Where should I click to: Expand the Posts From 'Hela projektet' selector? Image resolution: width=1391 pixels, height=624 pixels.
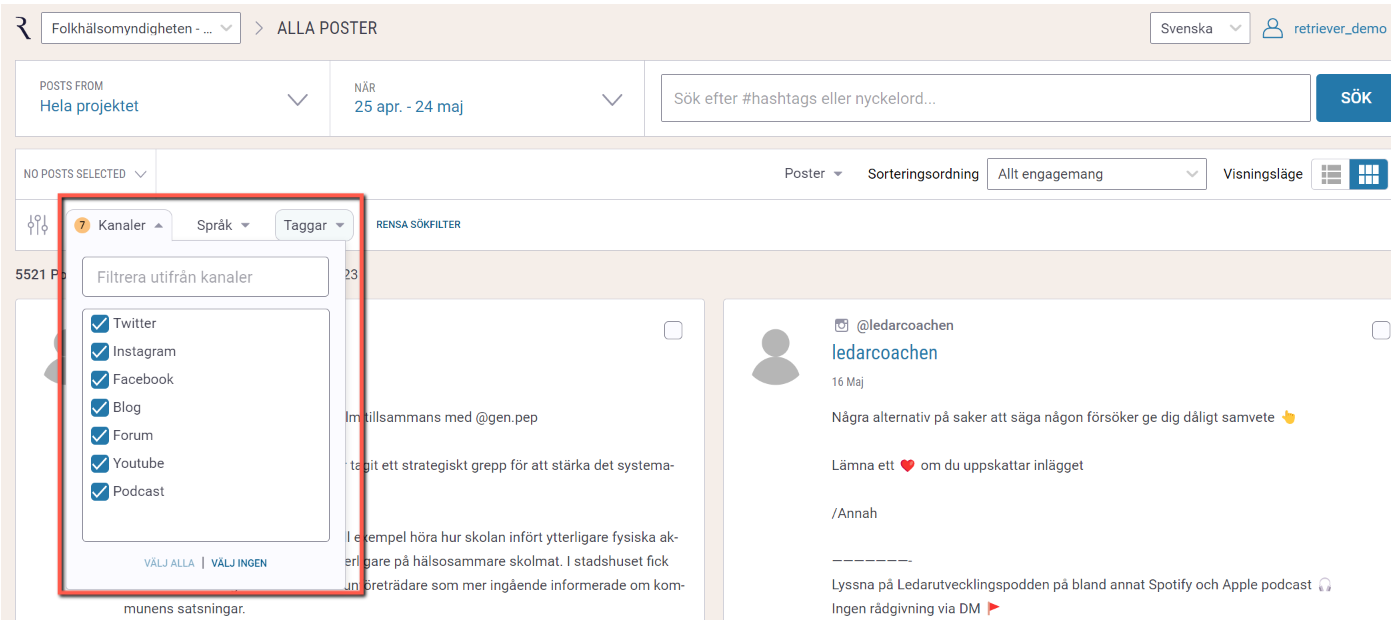173,98
